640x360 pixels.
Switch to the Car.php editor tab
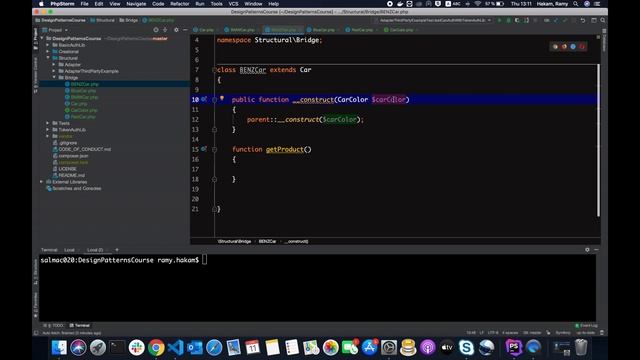tap(205, 30)
